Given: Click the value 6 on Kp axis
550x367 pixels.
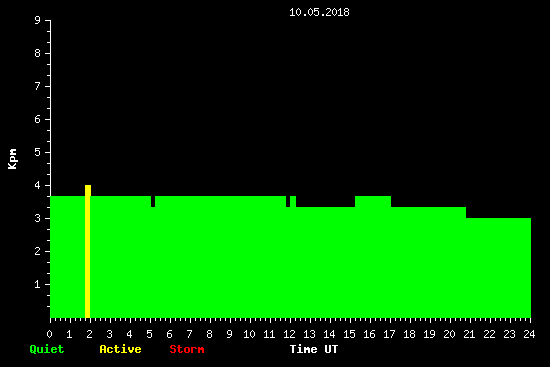Looking at the screenshot, I should point(38,119).
